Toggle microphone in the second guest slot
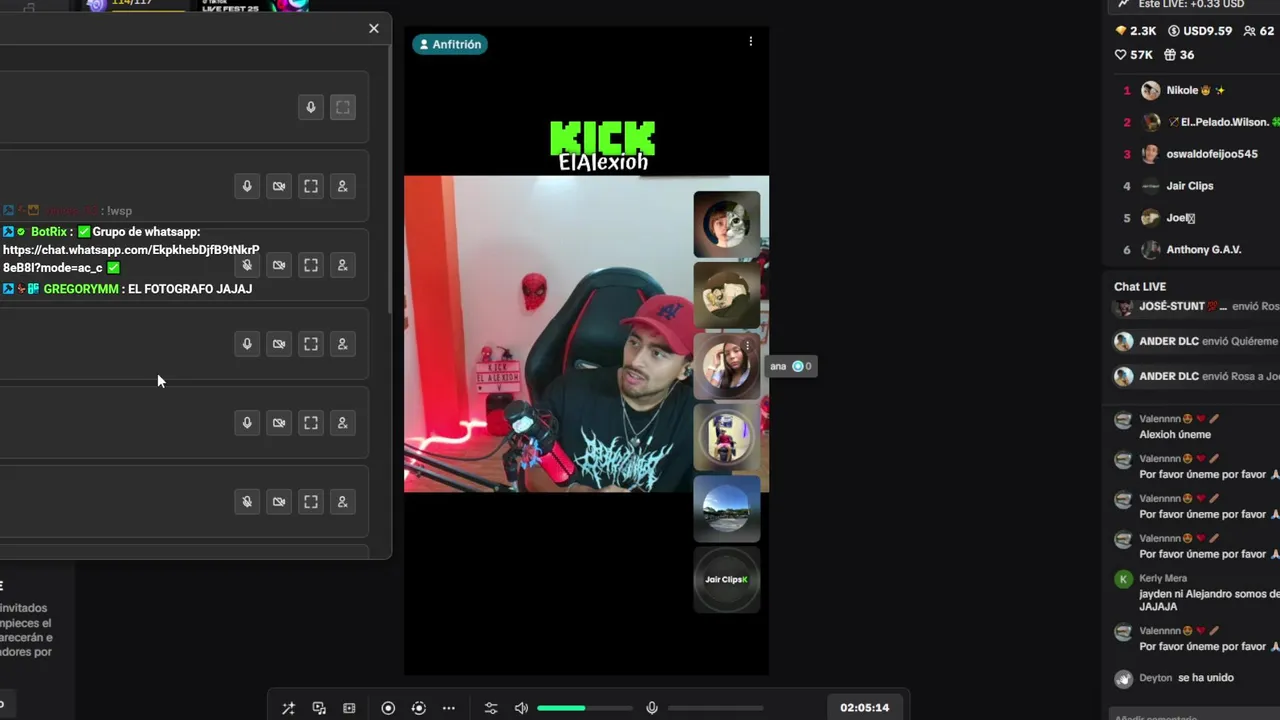Image resolution: width=1280 pixels, height=720 pixels. [x=247, y=186]
